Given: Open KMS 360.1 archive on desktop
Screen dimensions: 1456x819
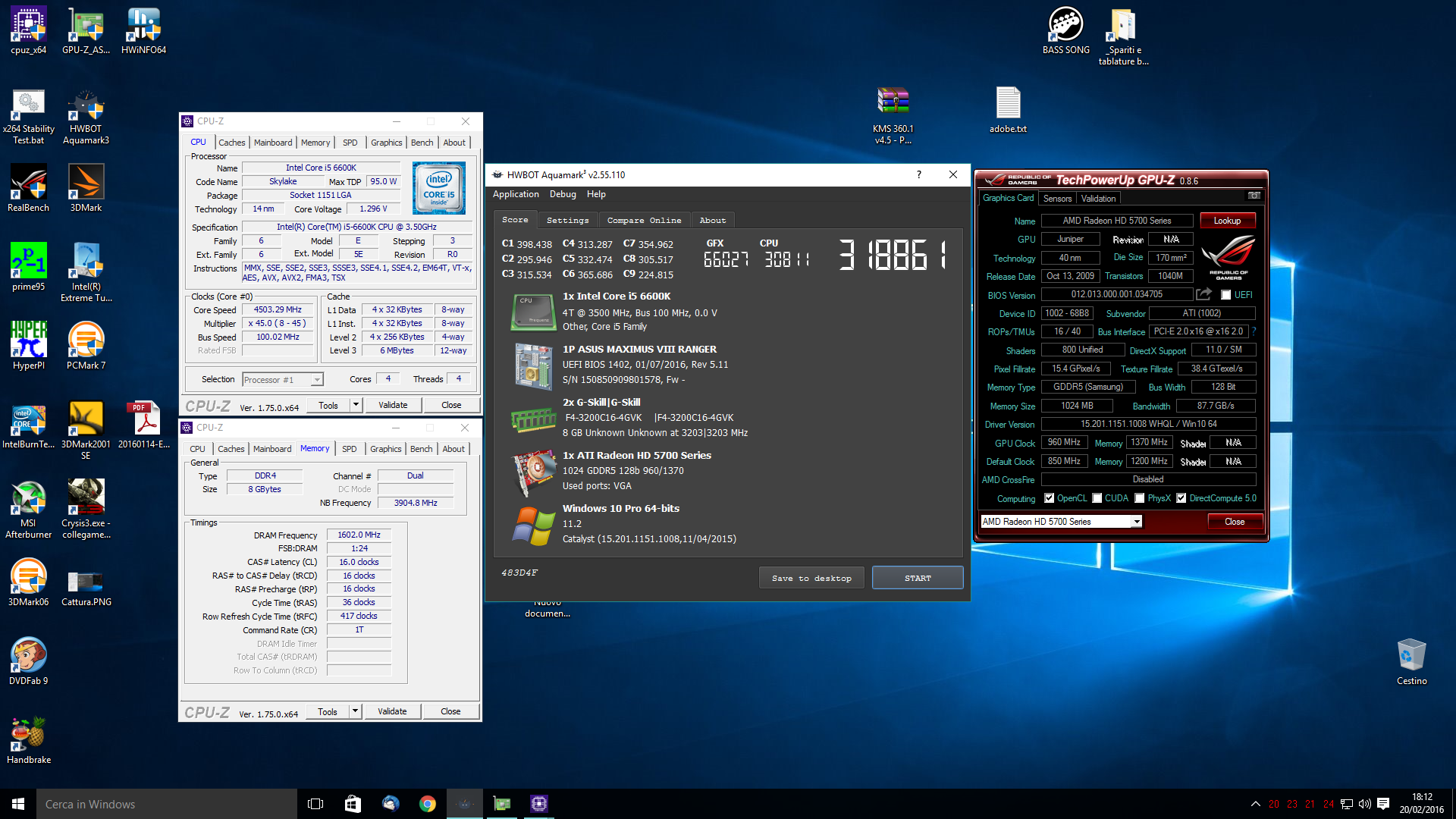Looking at the screenshot, I should pos(893,116).
